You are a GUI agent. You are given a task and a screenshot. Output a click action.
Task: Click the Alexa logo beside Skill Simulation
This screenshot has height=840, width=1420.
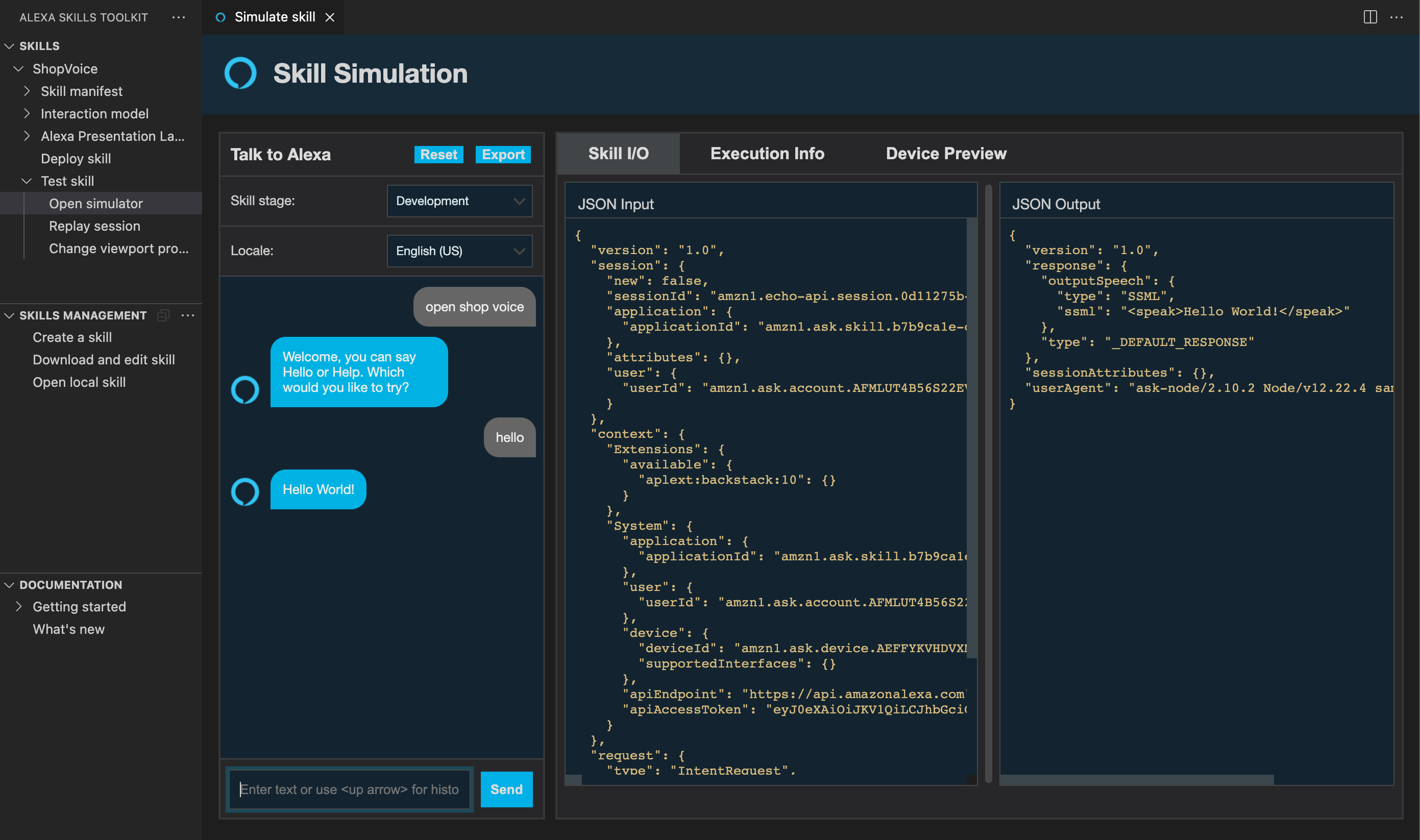pos(240,73)
